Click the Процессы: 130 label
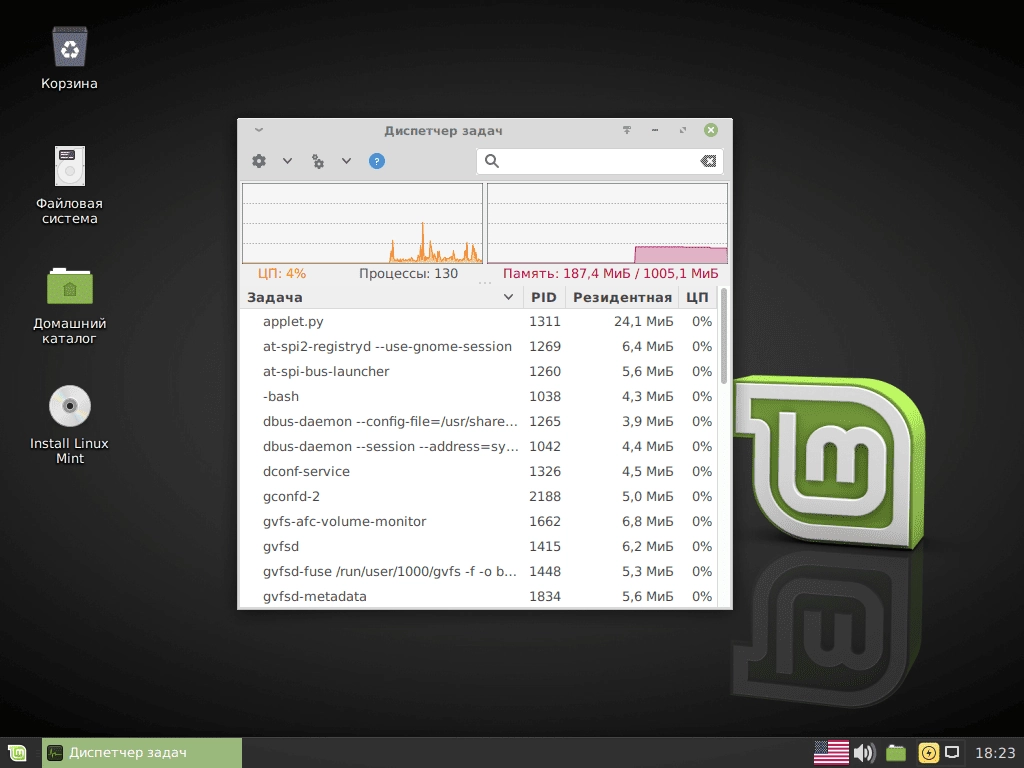The image size is (1024, 768). 408,274
